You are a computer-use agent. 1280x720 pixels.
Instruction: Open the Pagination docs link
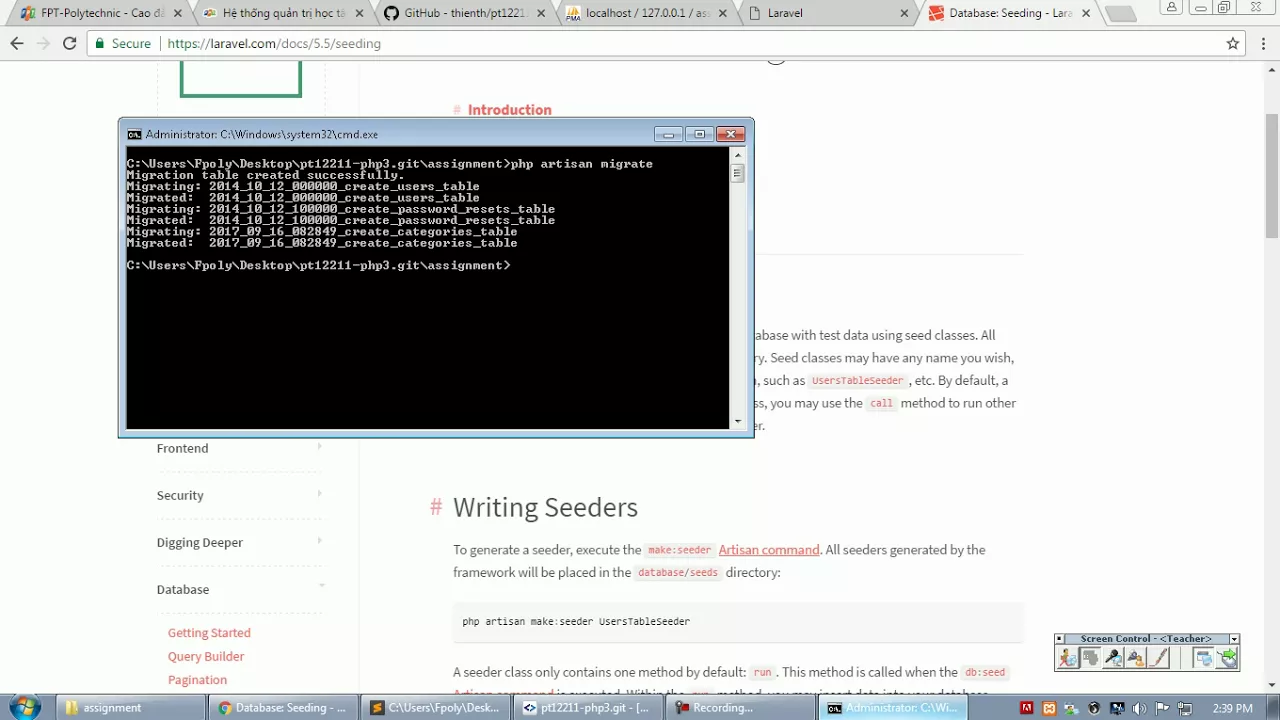point(197,680)
